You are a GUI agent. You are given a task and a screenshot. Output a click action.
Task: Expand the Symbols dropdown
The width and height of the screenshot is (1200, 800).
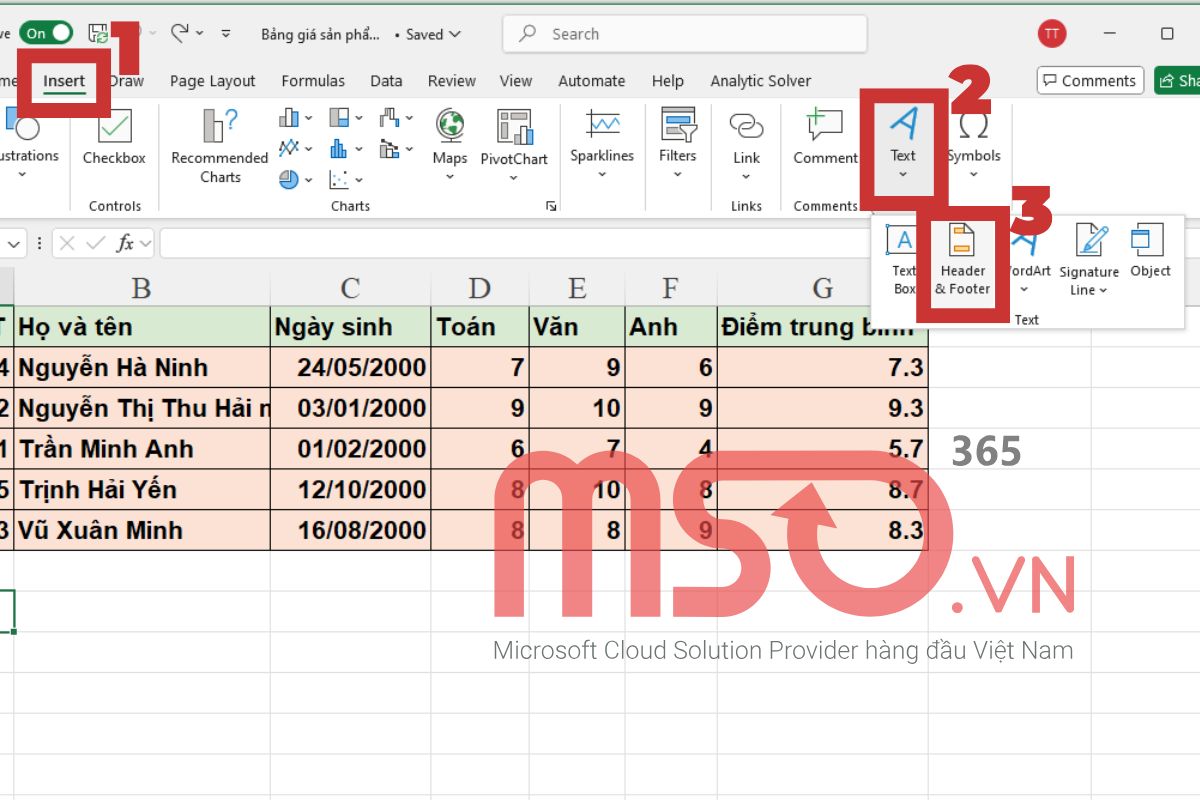tap(973, 145)
